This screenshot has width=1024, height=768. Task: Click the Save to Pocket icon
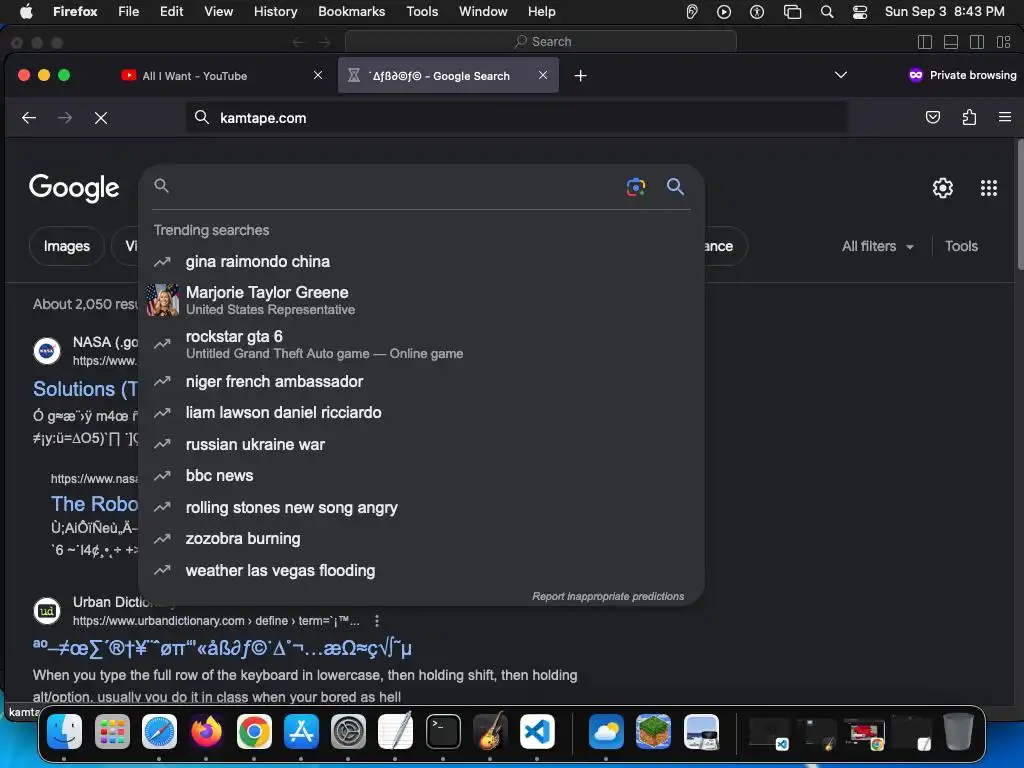pos(933,118)
